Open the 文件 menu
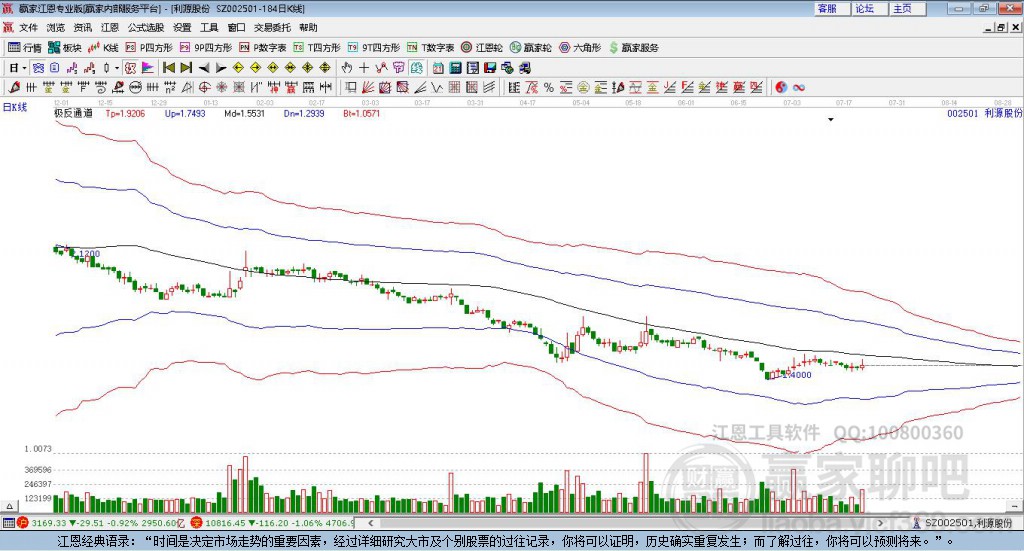Image resolution: width=1024 pixels, height=551 pixels. tap(29, 27)
